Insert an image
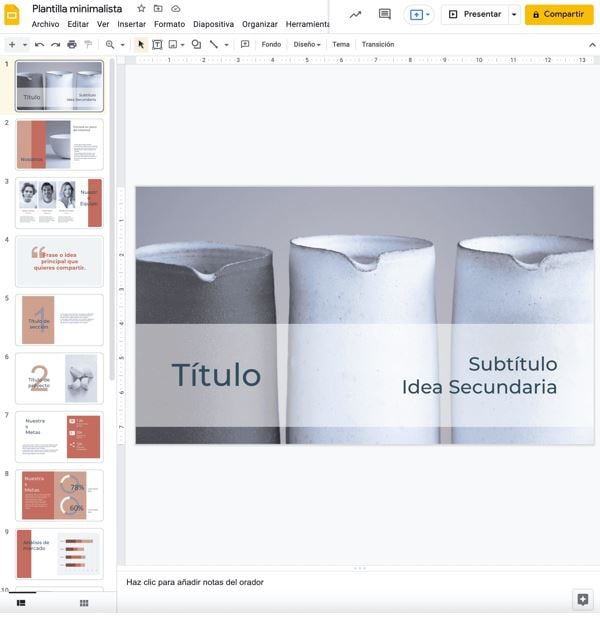The image size is (600, 625). pyautogui.click(x=173, y=44)
